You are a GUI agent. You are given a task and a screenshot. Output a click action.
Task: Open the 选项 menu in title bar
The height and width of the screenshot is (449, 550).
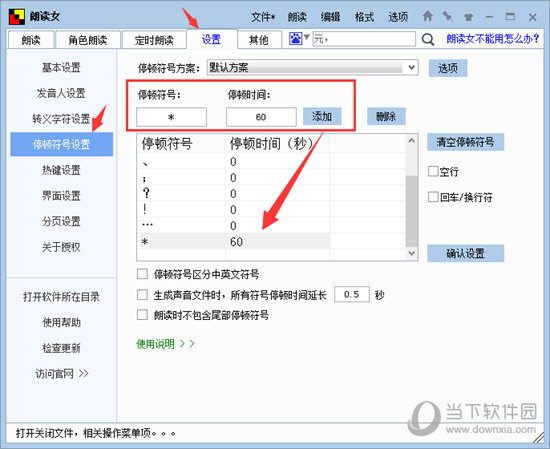398,17
